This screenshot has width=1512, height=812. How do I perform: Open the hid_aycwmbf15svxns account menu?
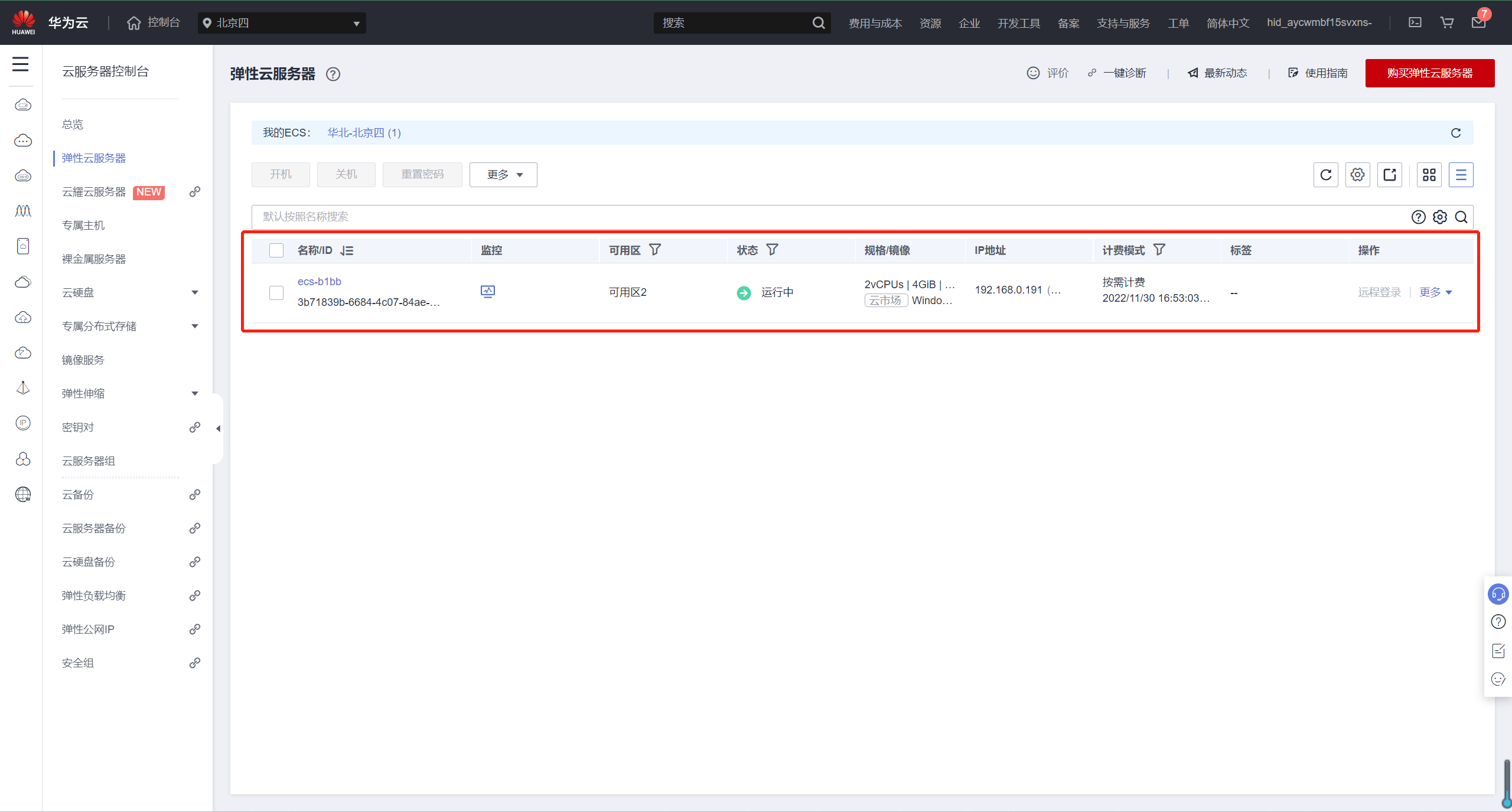point(1319,22)
